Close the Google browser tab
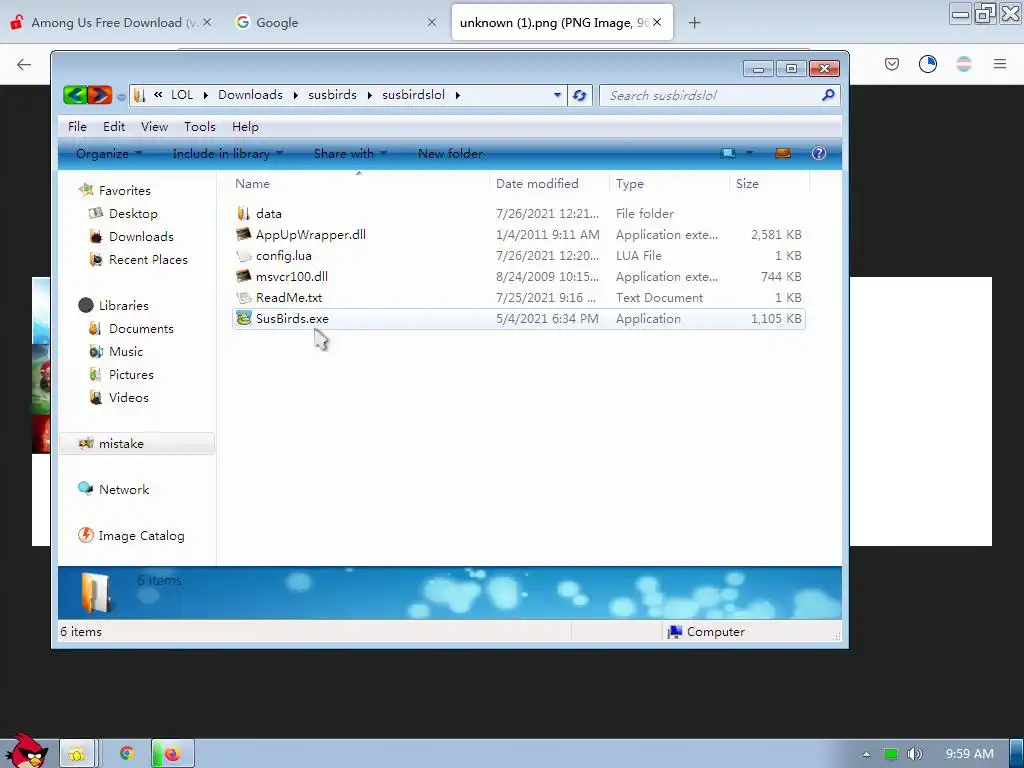Viewport: 1024px width, 768px height. 432,22
